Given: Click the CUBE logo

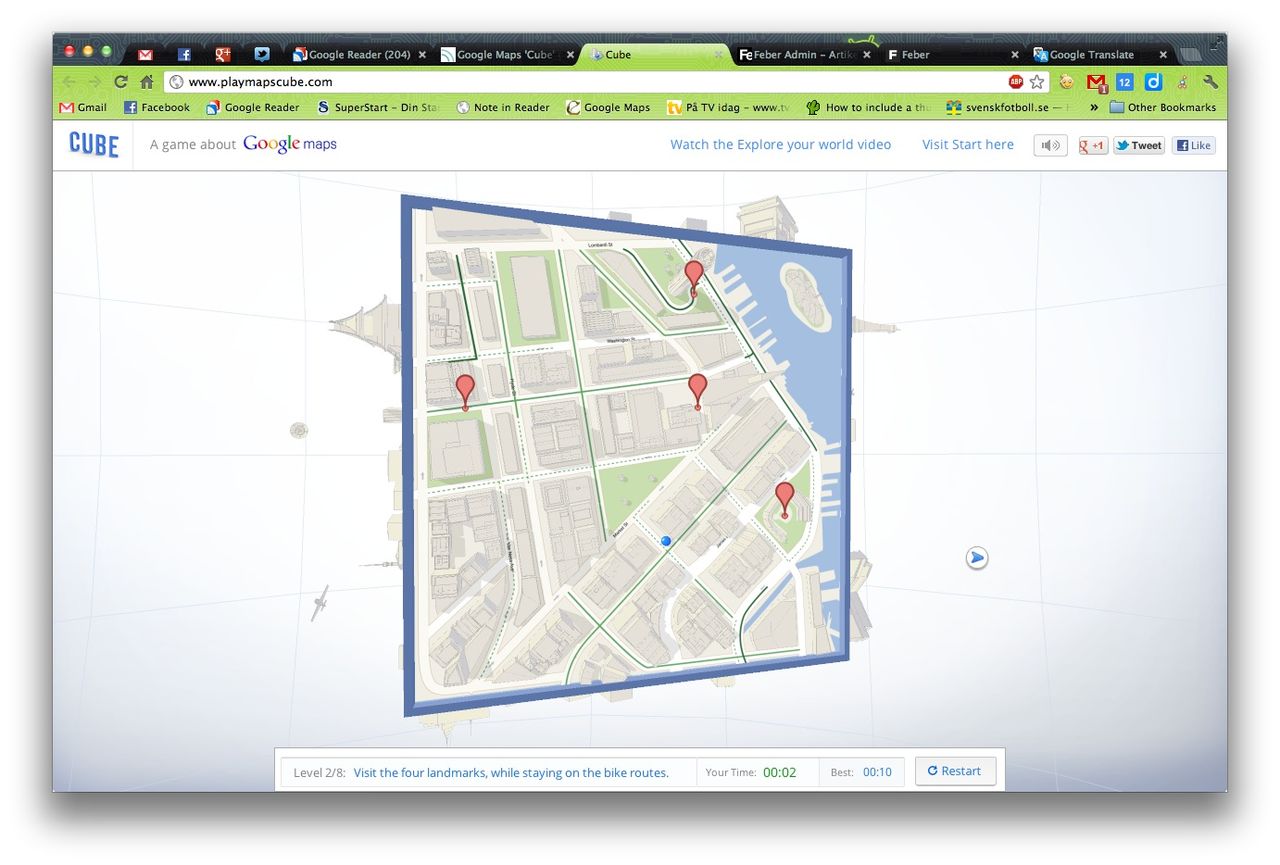Looking at the screenshot, I should pos(94,145).
